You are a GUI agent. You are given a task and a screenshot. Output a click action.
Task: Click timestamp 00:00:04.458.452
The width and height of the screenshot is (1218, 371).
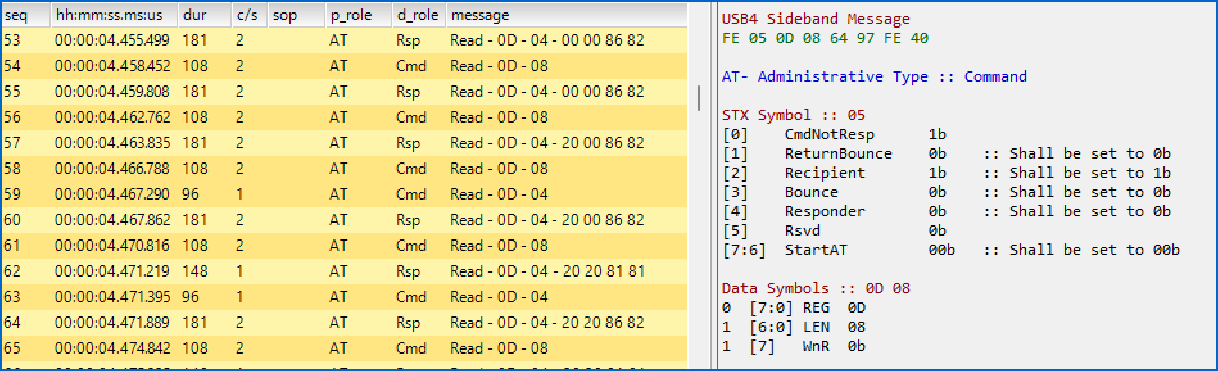tap(112, 66)
